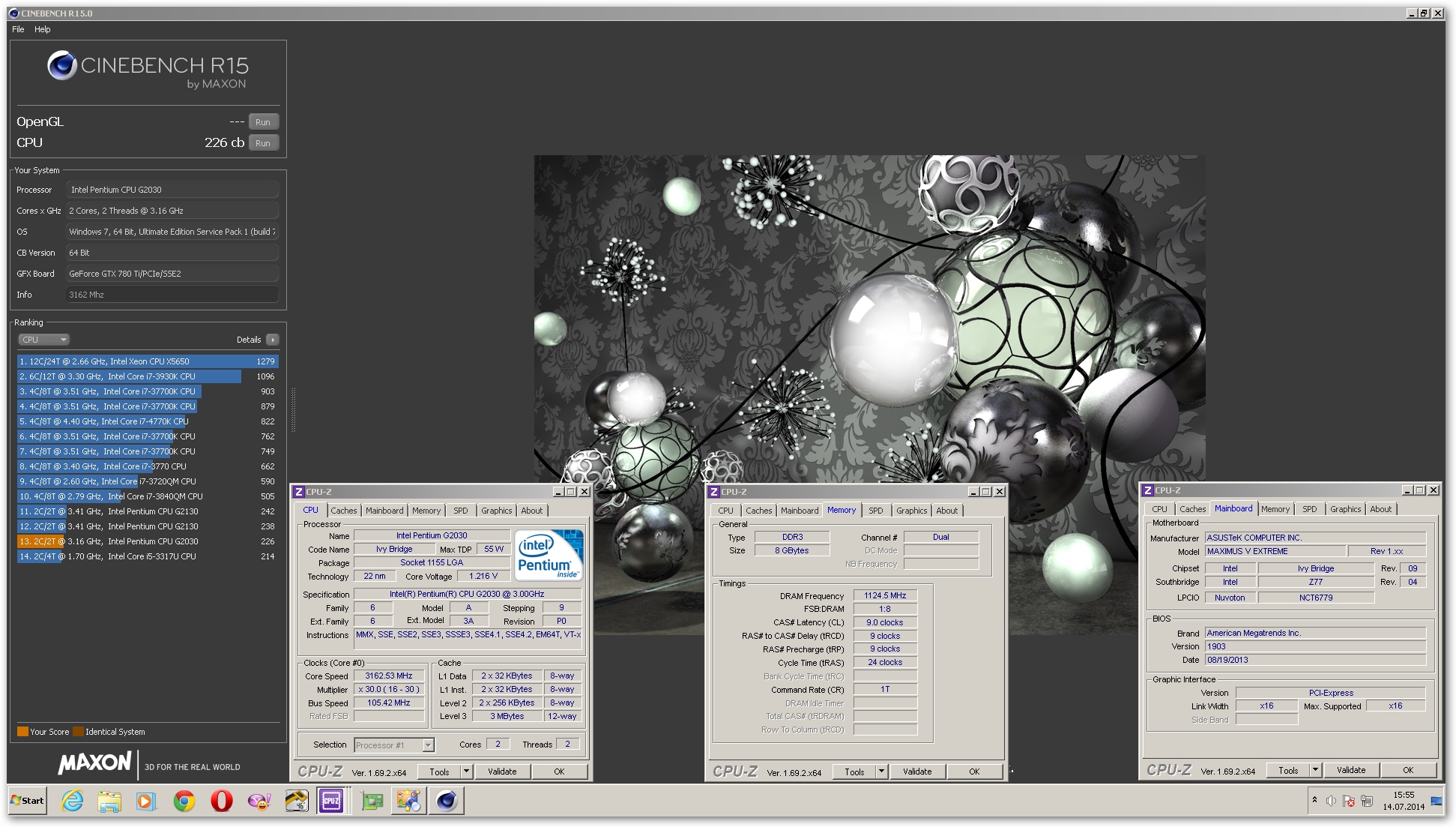Select ranking row Intel Core i7-4770K CPU
Screen dimensions: 1456x827
(x=148, y=421)
